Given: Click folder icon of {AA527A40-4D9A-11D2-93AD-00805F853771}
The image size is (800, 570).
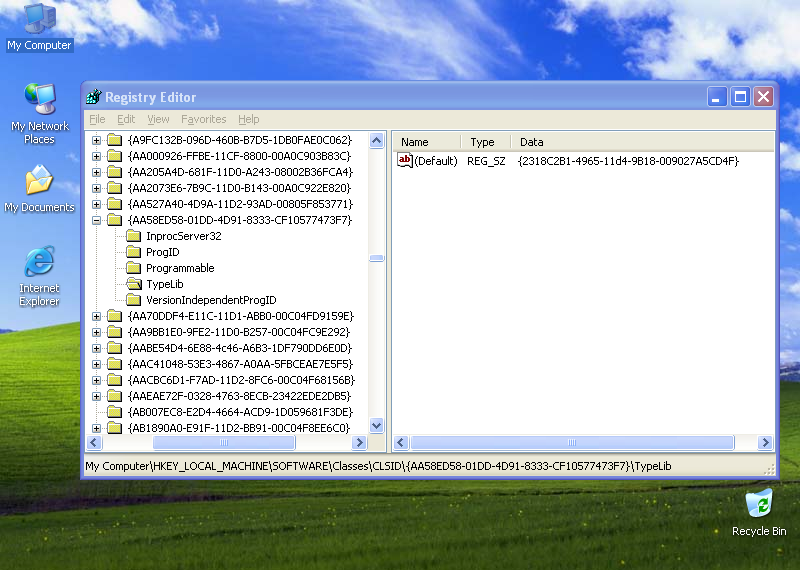Looking at the screenshot, I should pos(115,204).
